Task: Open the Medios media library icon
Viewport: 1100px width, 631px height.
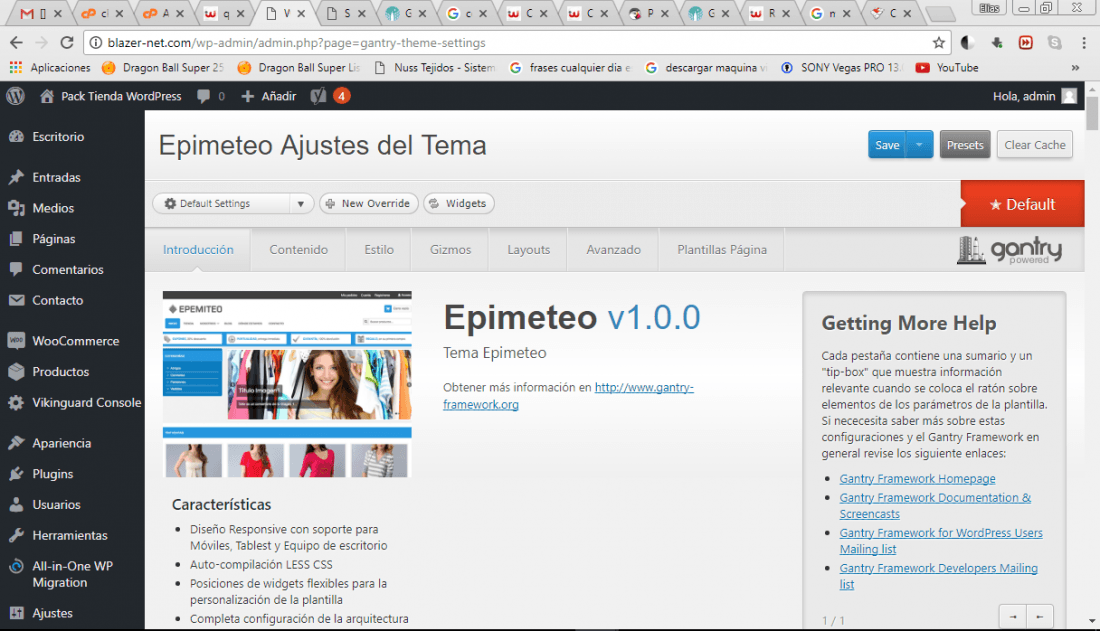Action: coord(16,208)
